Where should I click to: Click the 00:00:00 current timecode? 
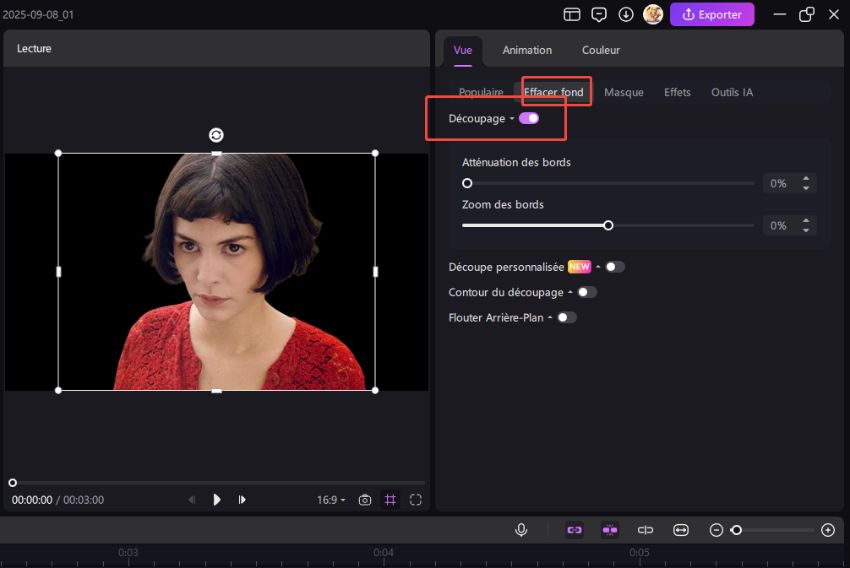click(x=32, y=500)
